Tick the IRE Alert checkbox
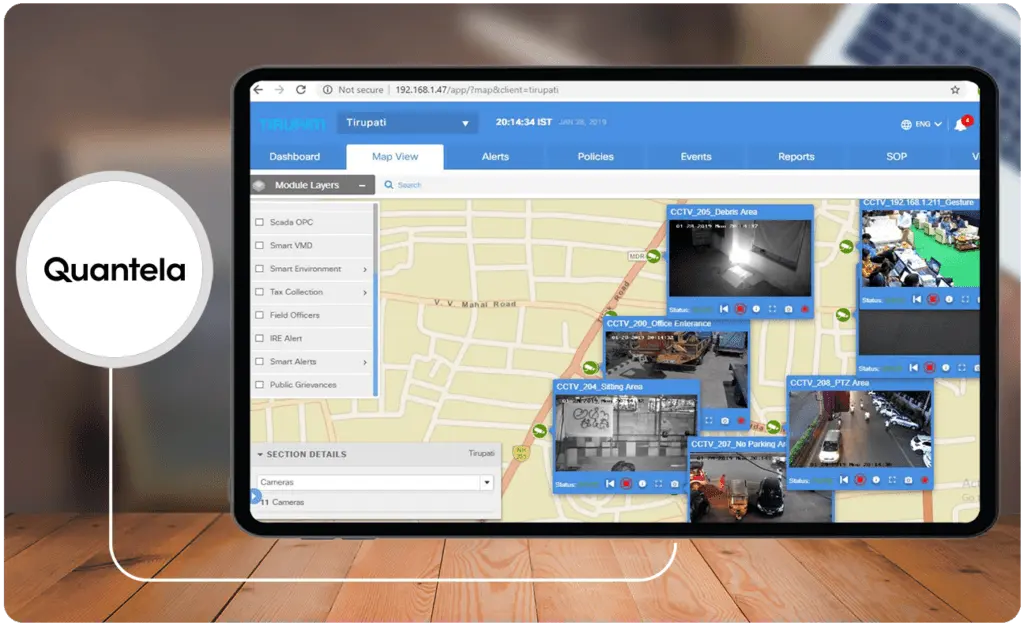 259,338
